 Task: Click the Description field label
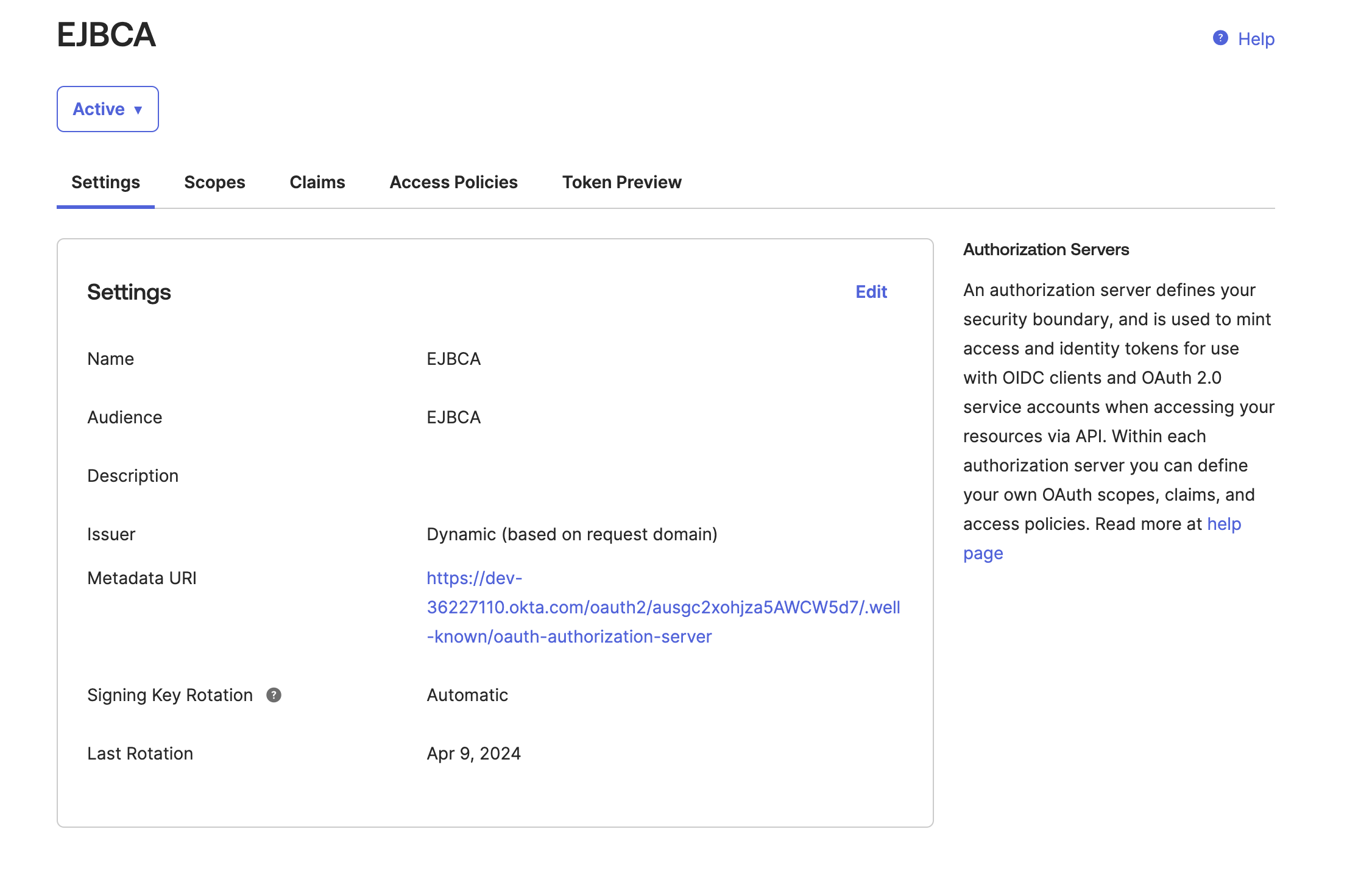point(133,475)
